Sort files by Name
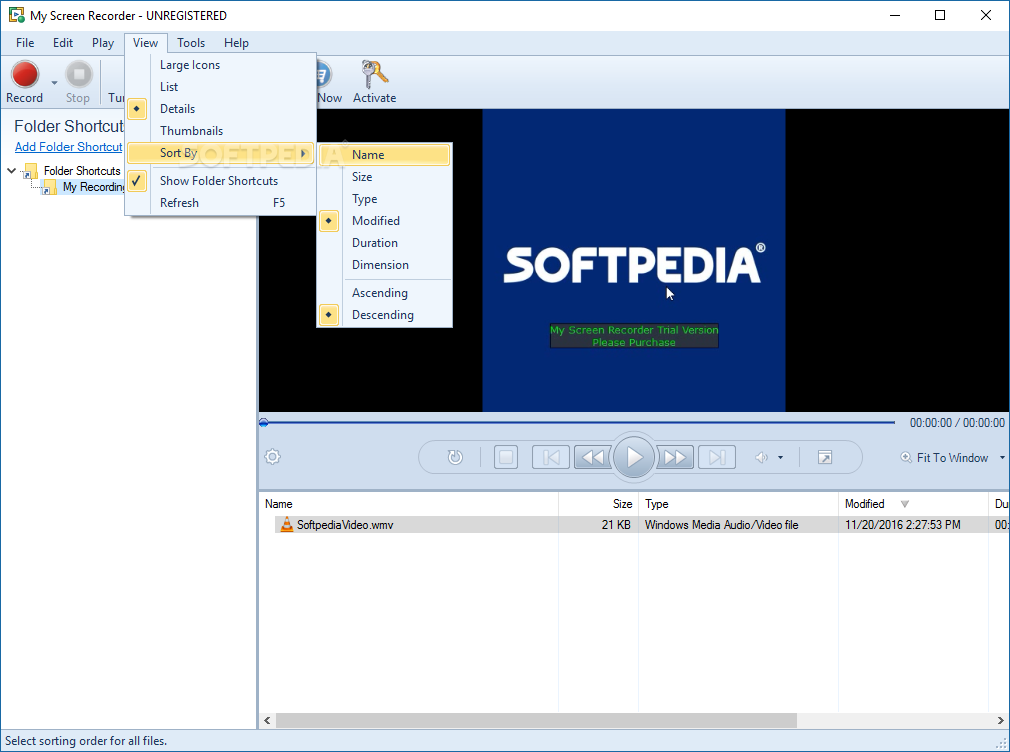Screen dimensions: 1010x752 click(x=385, y=155)
